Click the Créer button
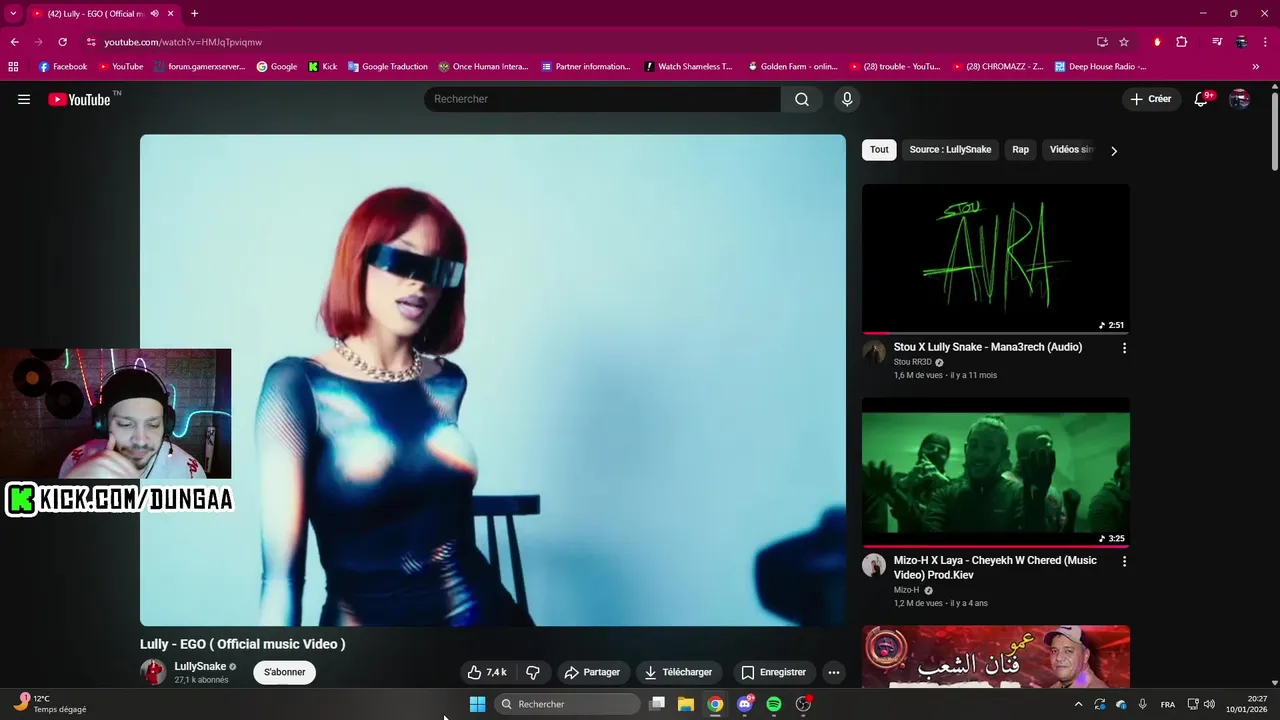Image resolution: width=1280 pixels, height=720 pixels. click(1151, 99)
